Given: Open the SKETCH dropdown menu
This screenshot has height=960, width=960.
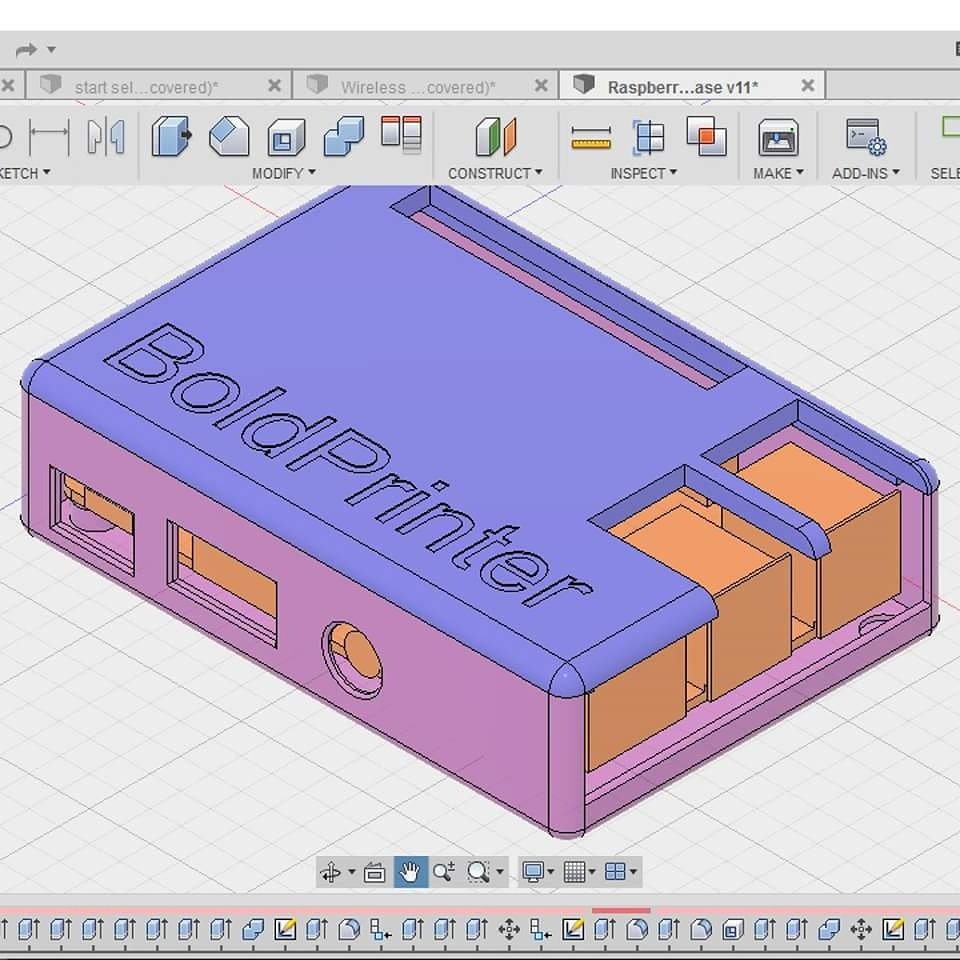Looking at the screenshot, I should click(24, 173).
